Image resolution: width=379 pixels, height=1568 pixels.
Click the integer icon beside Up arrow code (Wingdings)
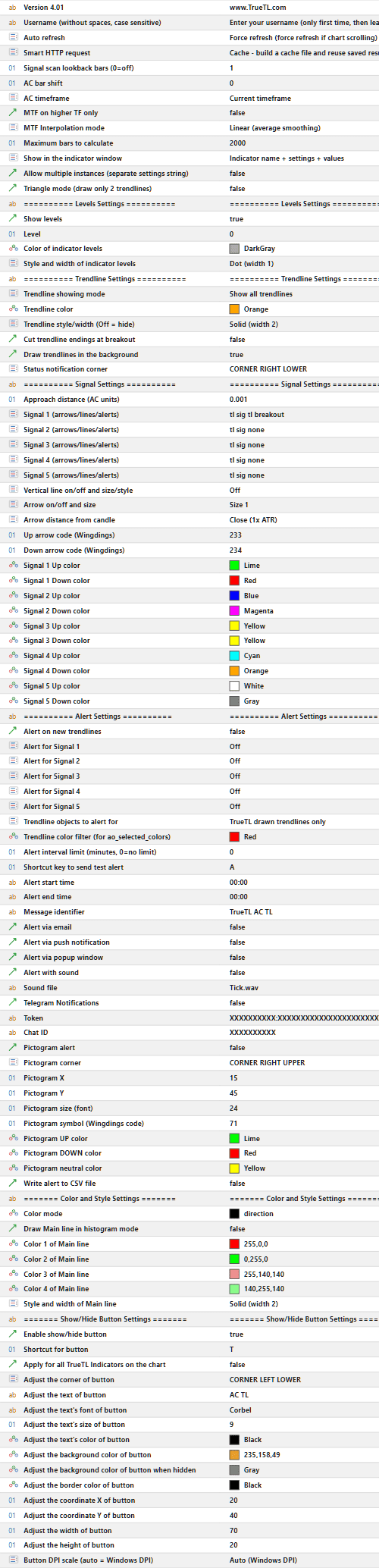[12, 535]
